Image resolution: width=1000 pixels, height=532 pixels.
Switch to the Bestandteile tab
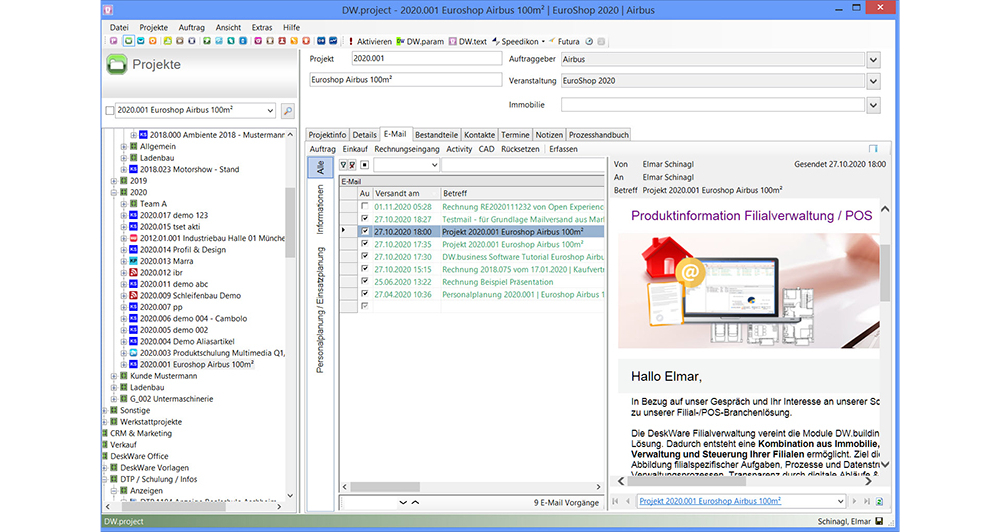pyautogui.click(x=436, y=134)
